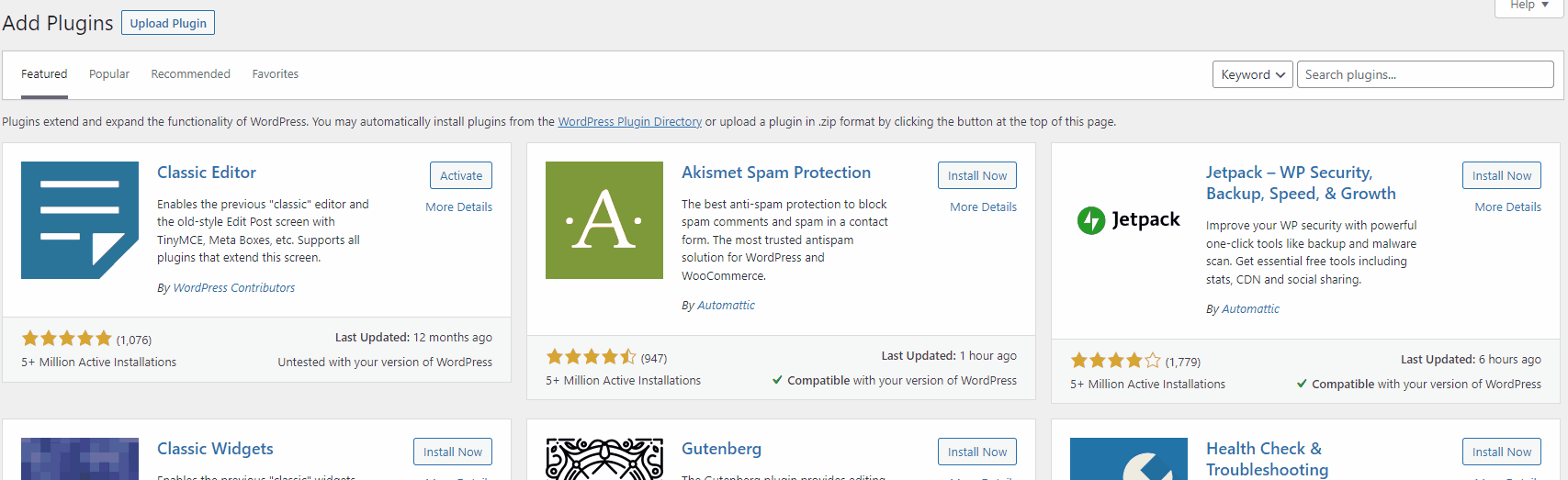
Task: Focus the Search plugins input field
Action: point(1425,74)
